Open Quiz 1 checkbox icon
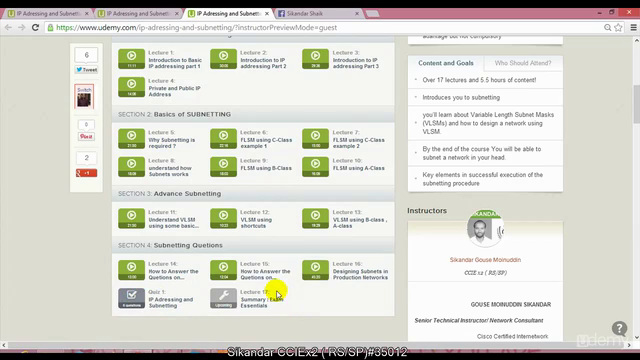This screenshot has height=360, width=640. point(131,298)
